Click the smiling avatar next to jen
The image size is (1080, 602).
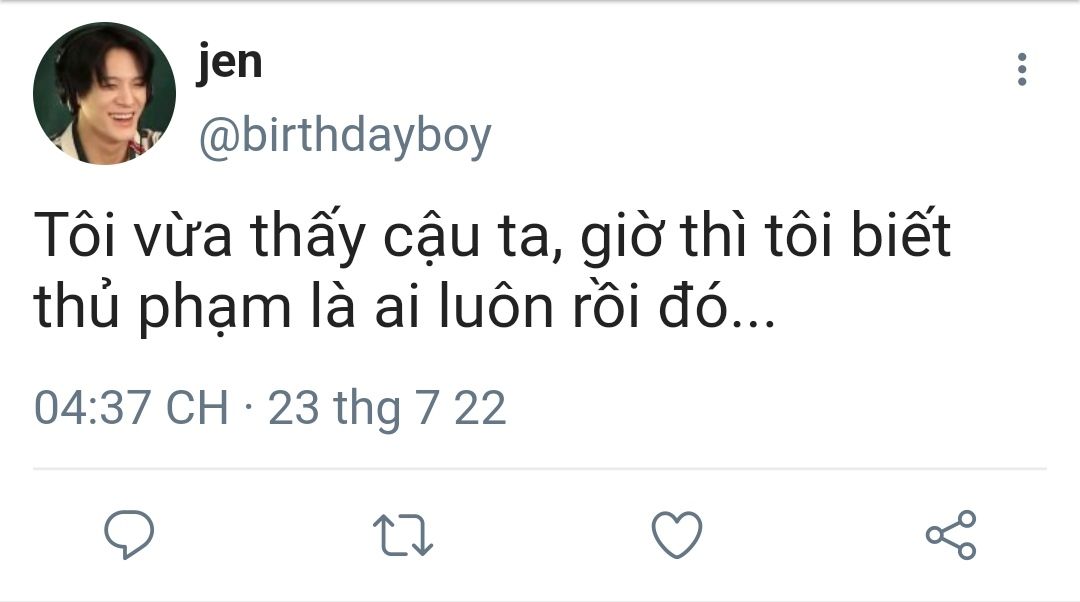(105, 94)
